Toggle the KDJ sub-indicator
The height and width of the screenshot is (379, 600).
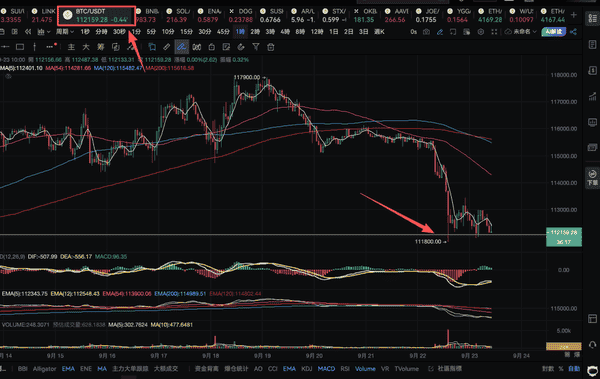(307, 369)
